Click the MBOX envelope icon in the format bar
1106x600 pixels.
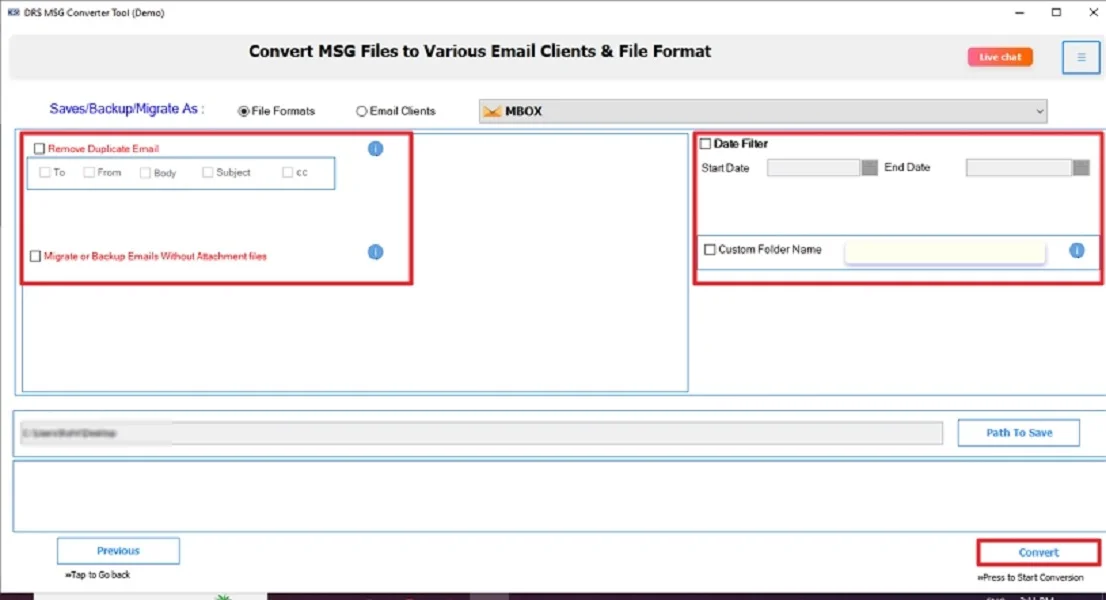point(493,111)
